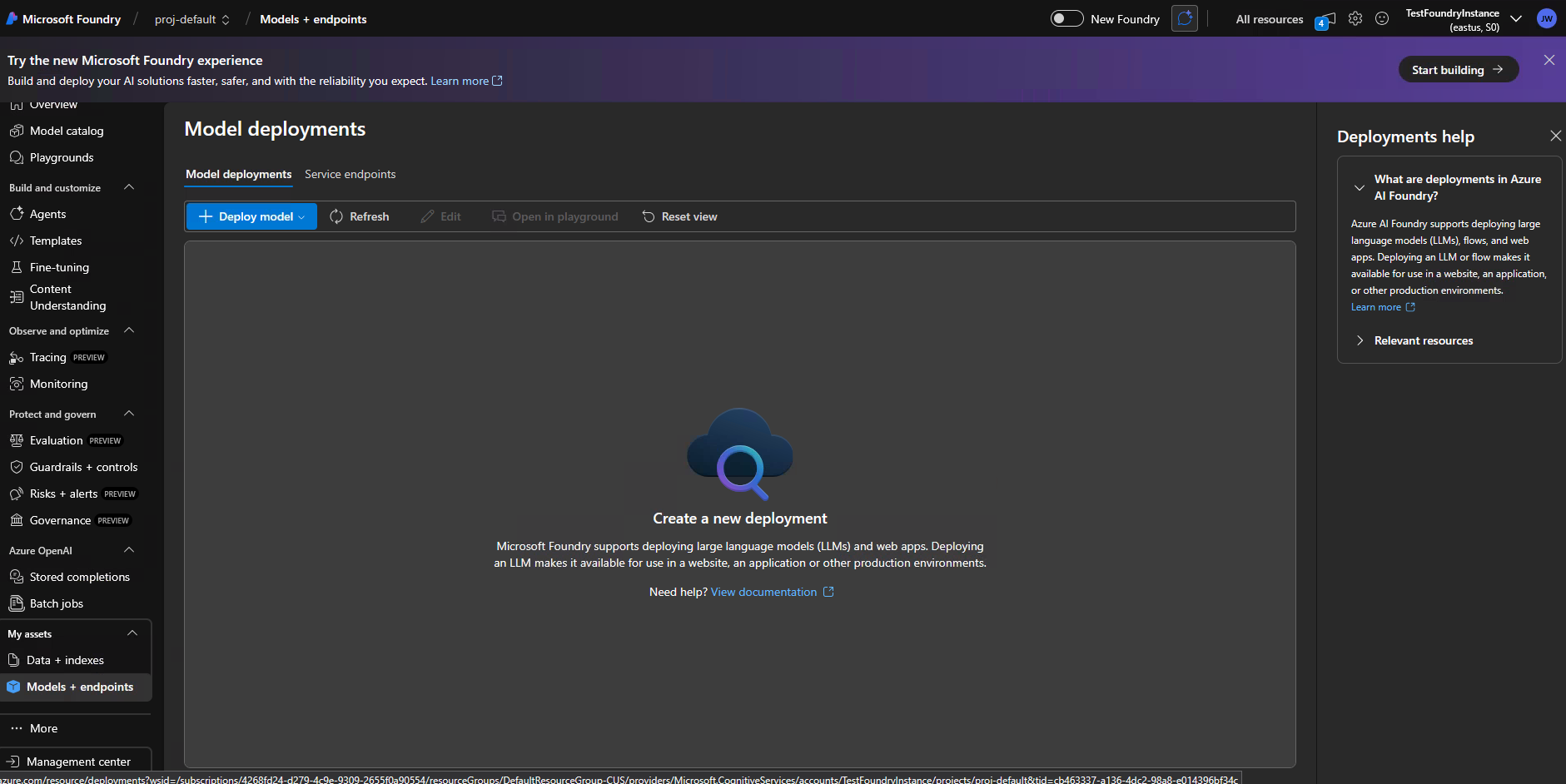
Task: Click the Models + endpoints breadcrumb
Action: pyautogui.click(x=313, y=19)
